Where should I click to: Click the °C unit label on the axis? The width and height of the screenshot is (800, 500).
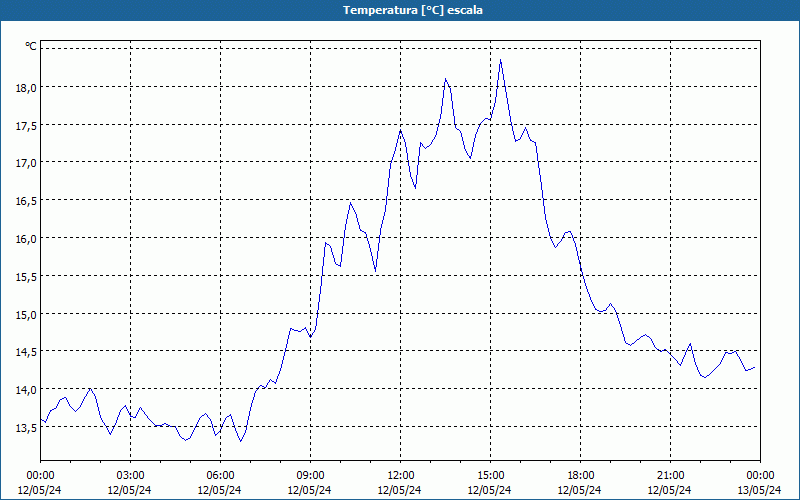[31, 46]
